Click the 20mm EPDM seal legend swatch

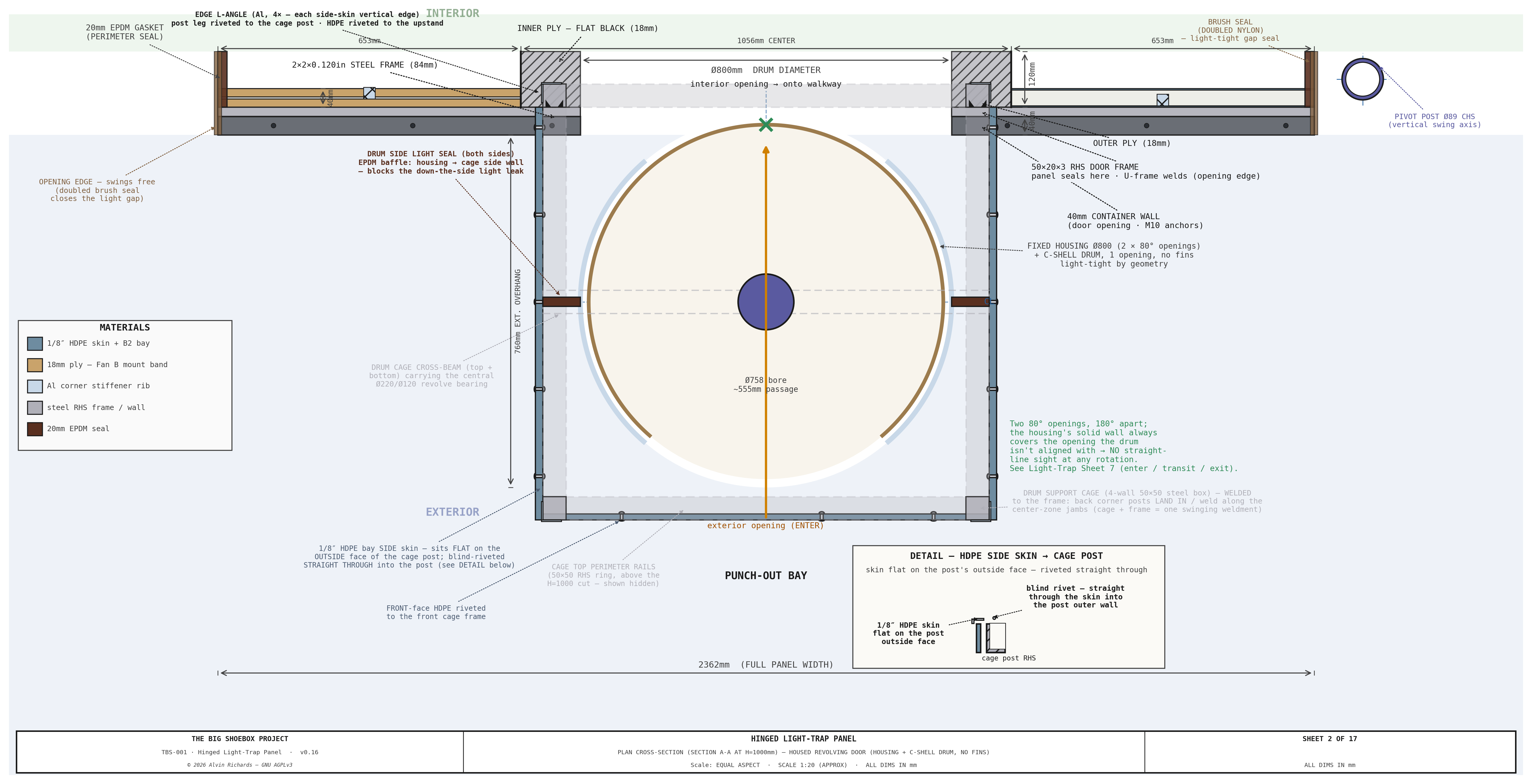[x=35, y=429]
